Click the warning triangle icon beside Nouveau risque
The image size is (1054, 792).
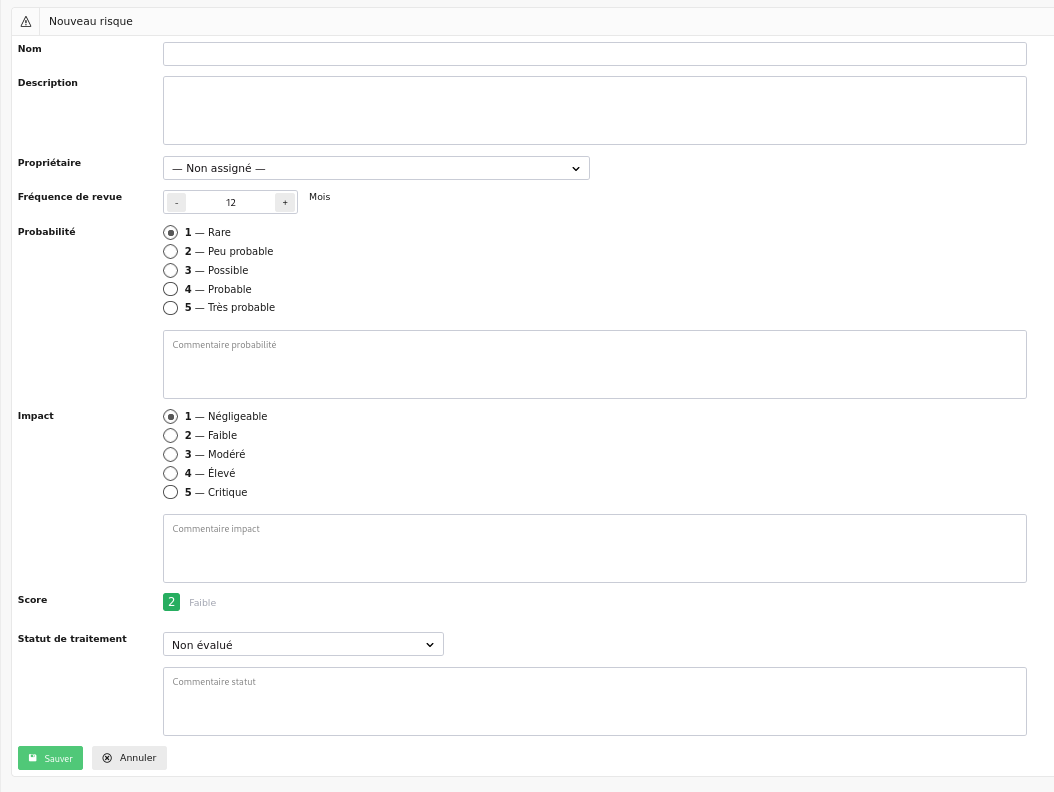pos(26,21)
